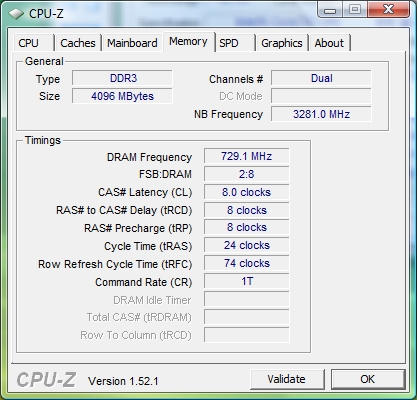Click the Validate button
Image resolution: width=417 pixels, height=400 pixels.
287,379
